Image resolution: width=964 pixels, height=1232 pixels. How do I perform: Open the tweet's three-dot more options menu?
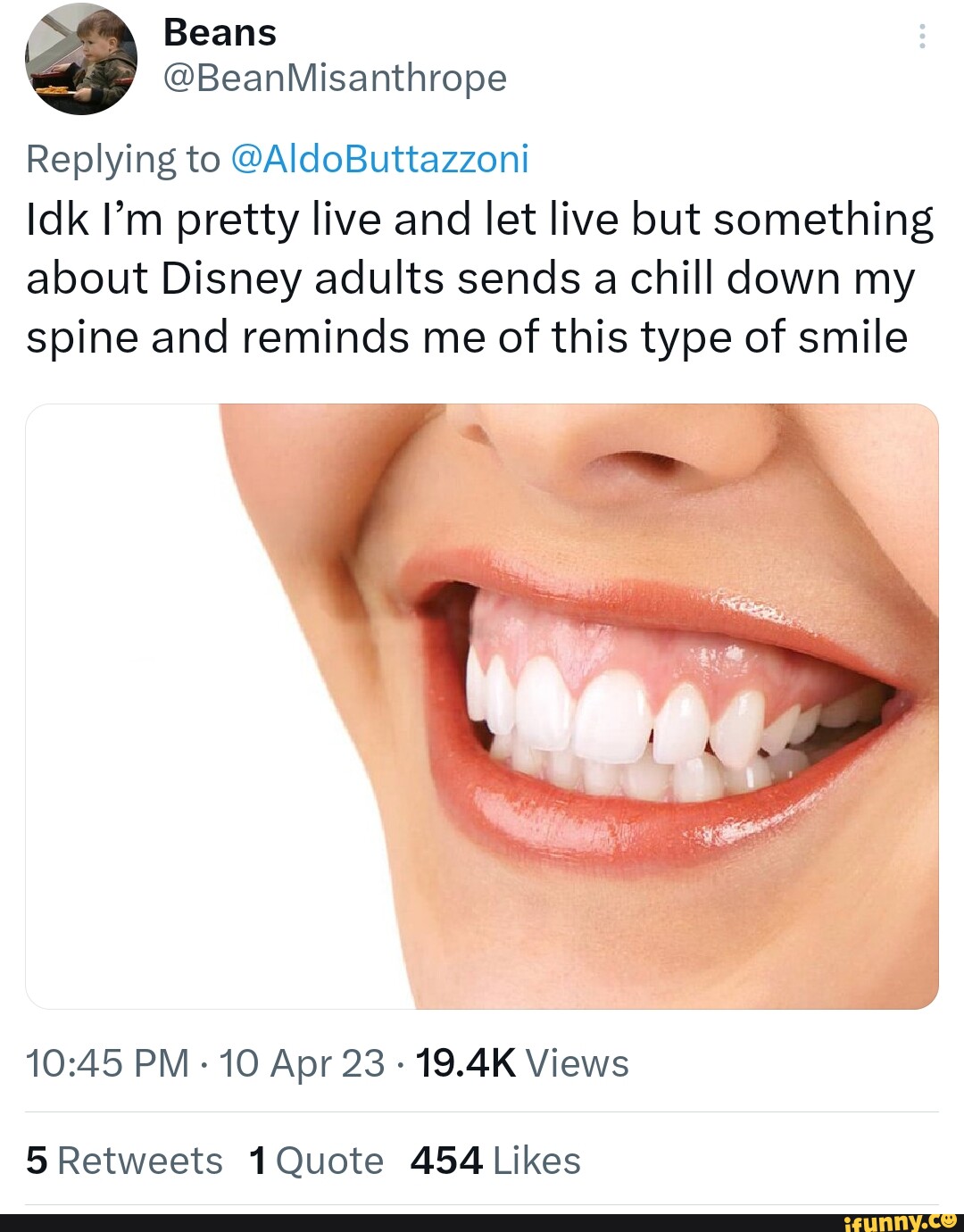click(x=922, y=37)
